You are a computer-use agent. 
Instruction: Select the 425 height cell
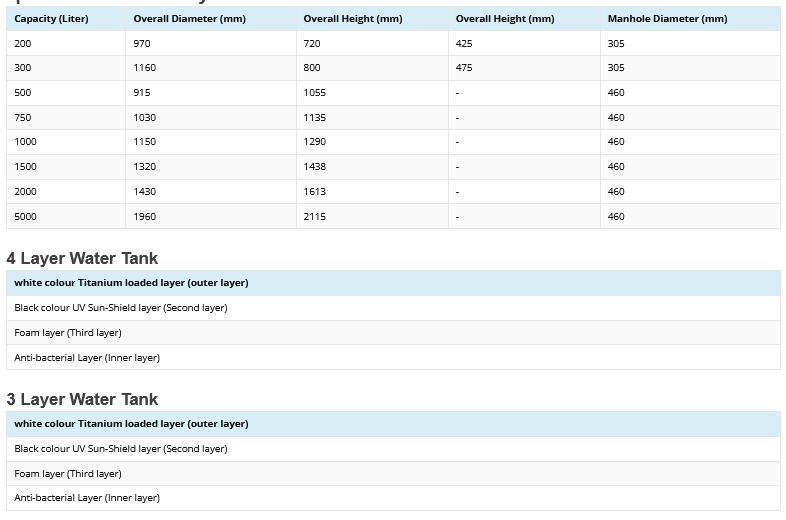[x=464, y=44]
